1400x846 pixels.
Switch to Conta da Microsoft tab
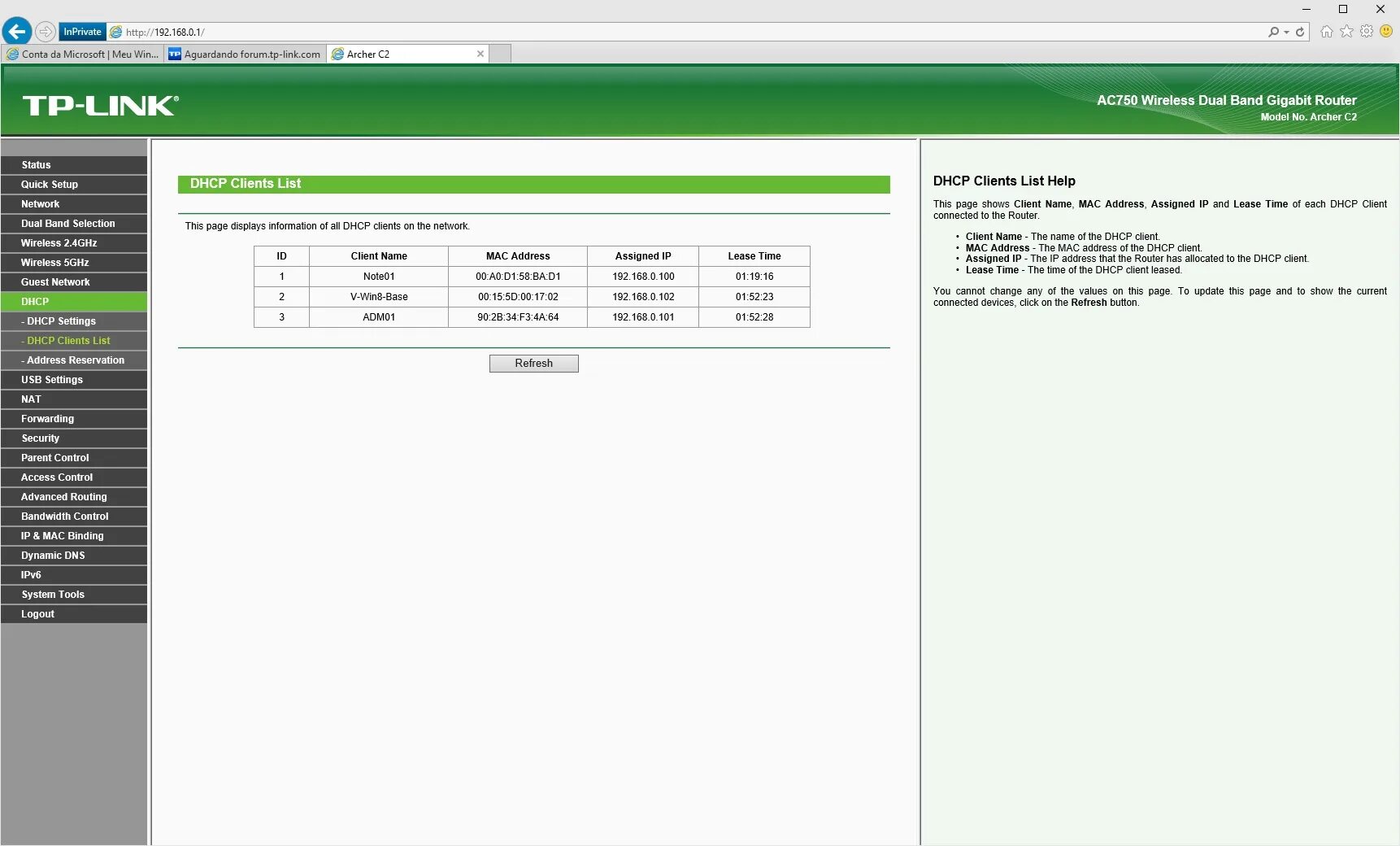point(82,54)
